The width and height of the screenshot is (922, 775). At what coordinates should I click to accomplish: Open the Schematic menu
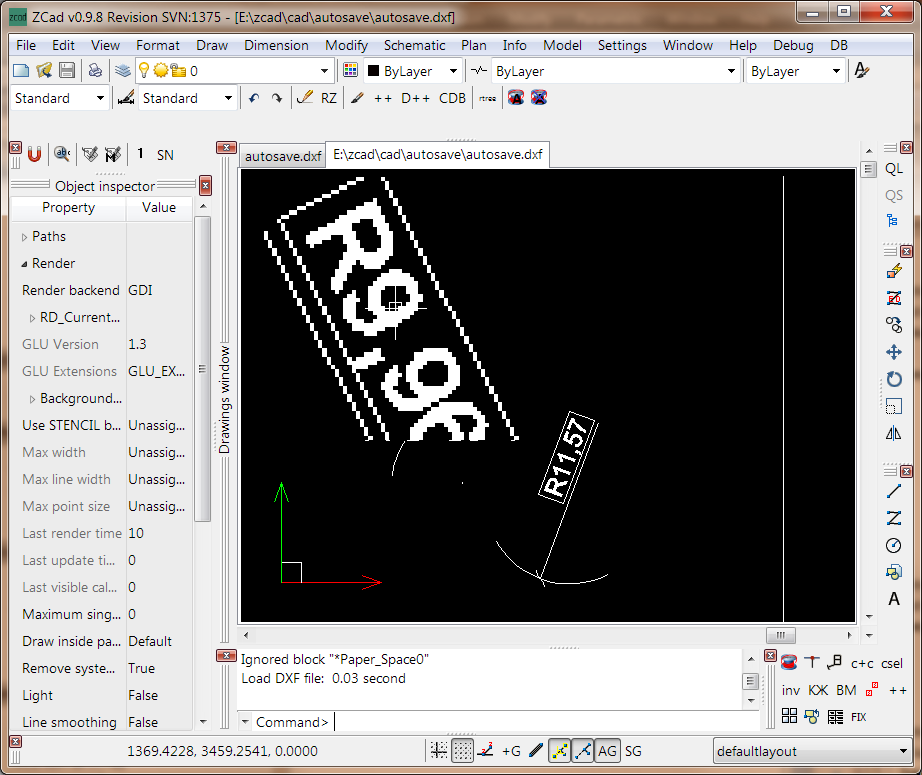tap(414, 45)
